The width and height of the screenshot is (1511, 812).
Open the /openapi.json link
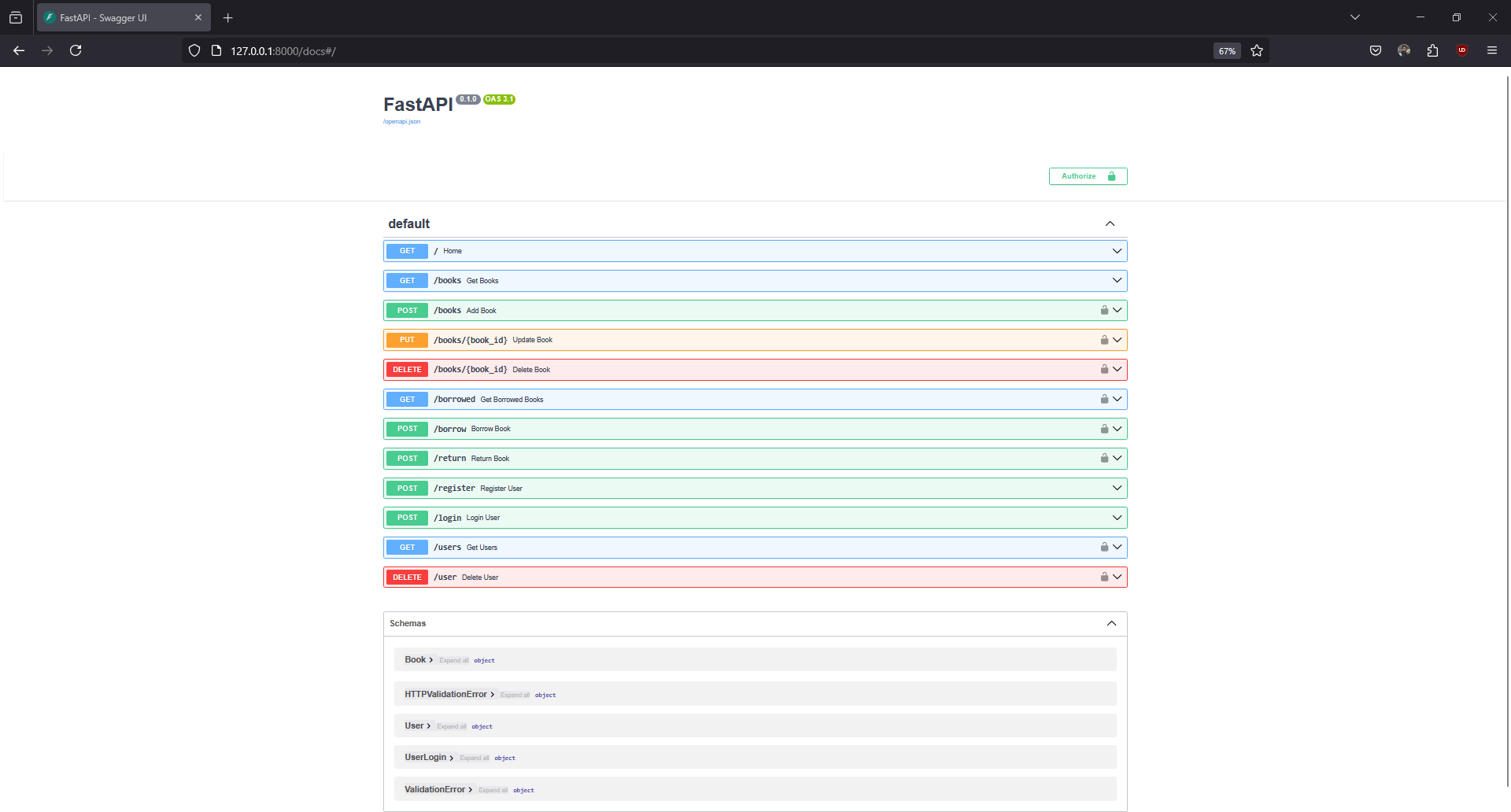point(401,121)
